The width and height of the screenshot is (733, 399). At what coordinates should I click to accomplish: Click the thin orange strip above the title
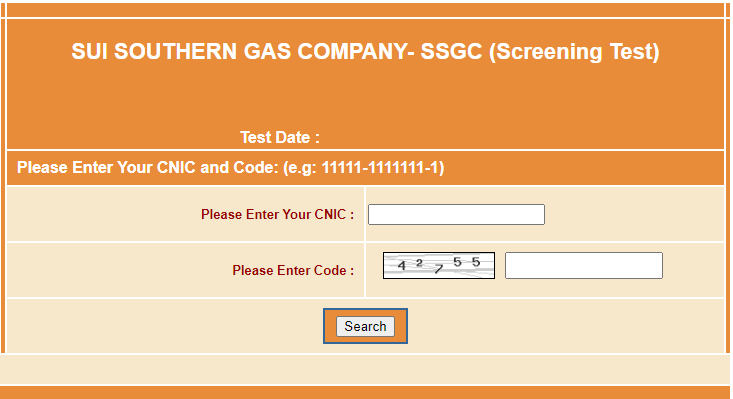point(365,10)
